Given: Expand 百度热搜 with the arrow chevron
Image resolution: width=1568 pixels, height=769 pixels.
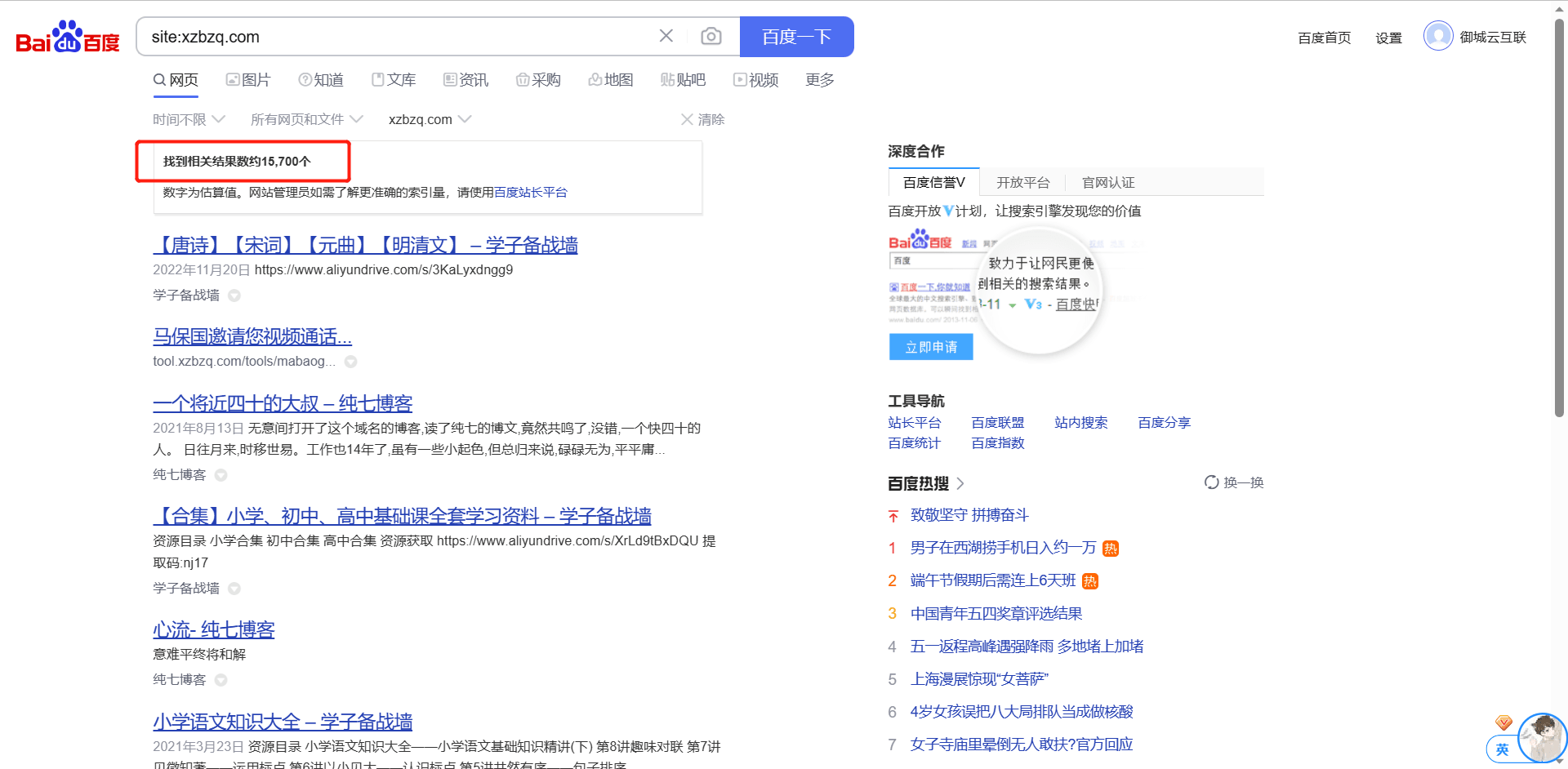Looking at the screenshot, I should pos(960,483).
